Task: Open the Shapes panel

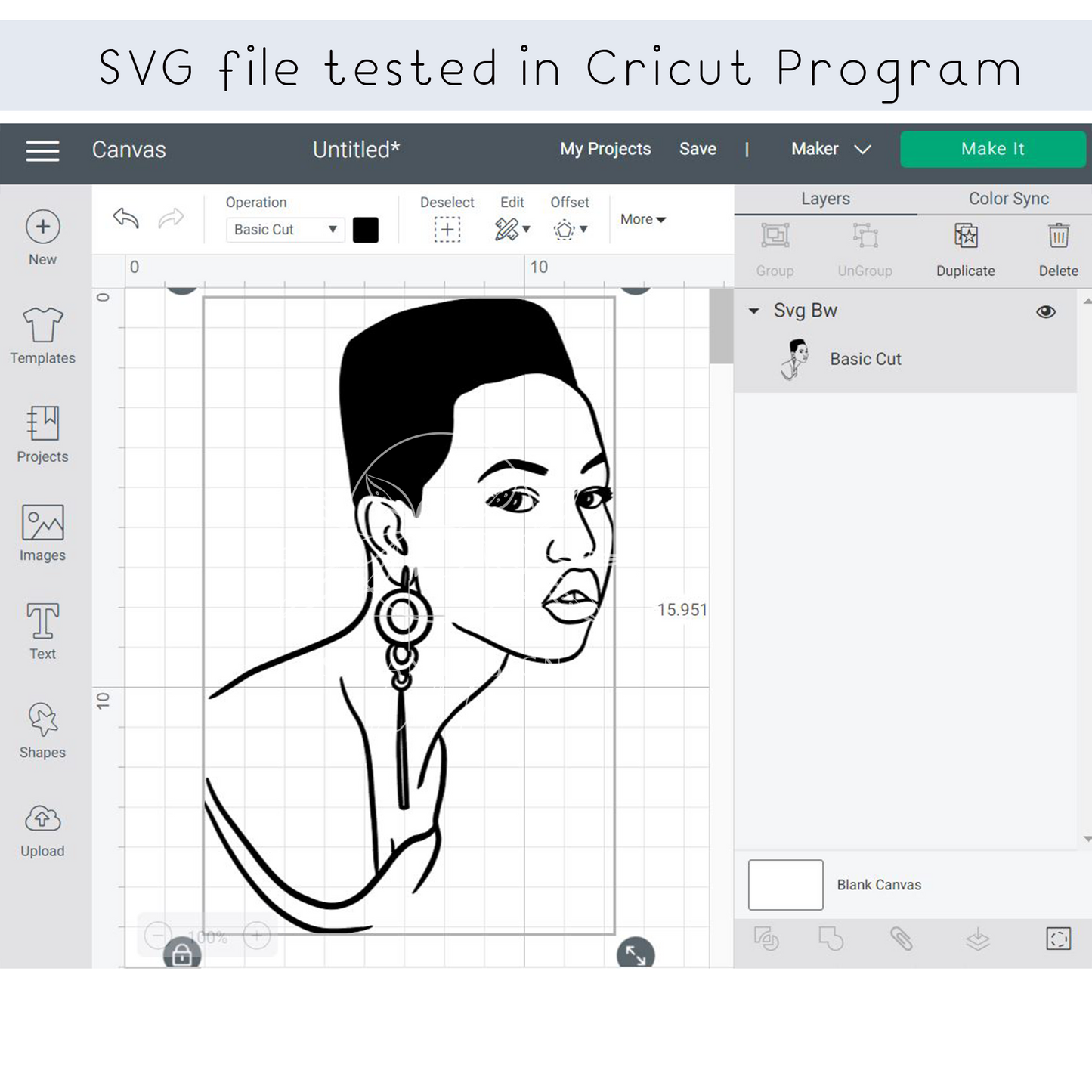Action: pyautogui.click(x=42, y=720)
